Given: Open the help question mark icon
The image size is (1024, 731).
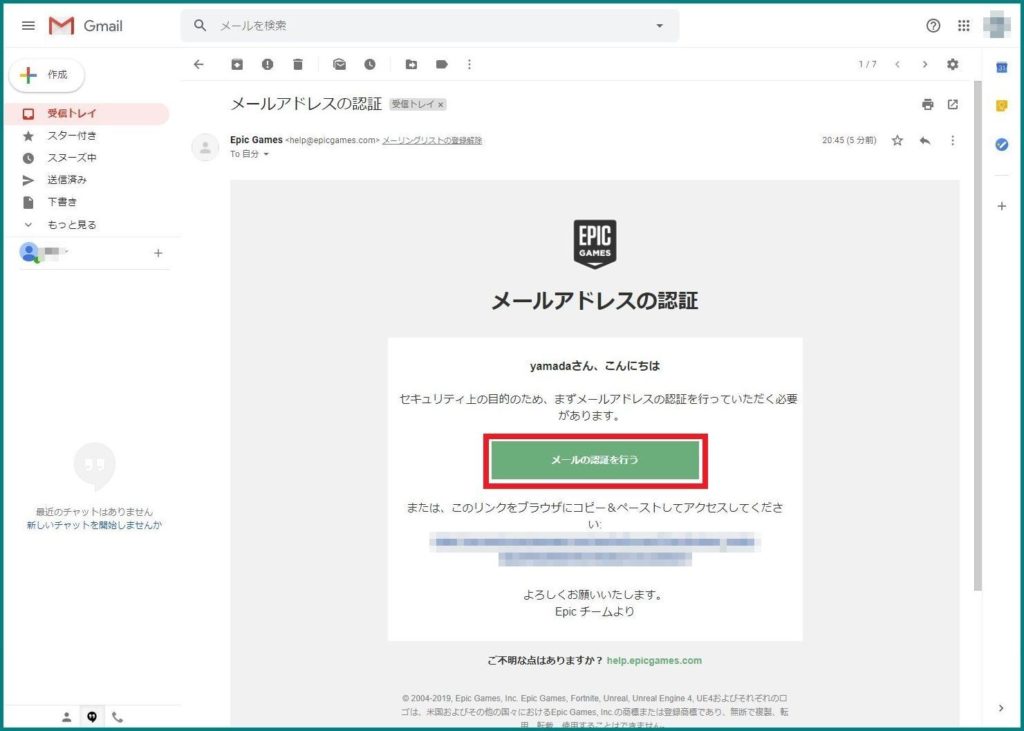Looking at the screenshot, I should (x=933, y=25).
